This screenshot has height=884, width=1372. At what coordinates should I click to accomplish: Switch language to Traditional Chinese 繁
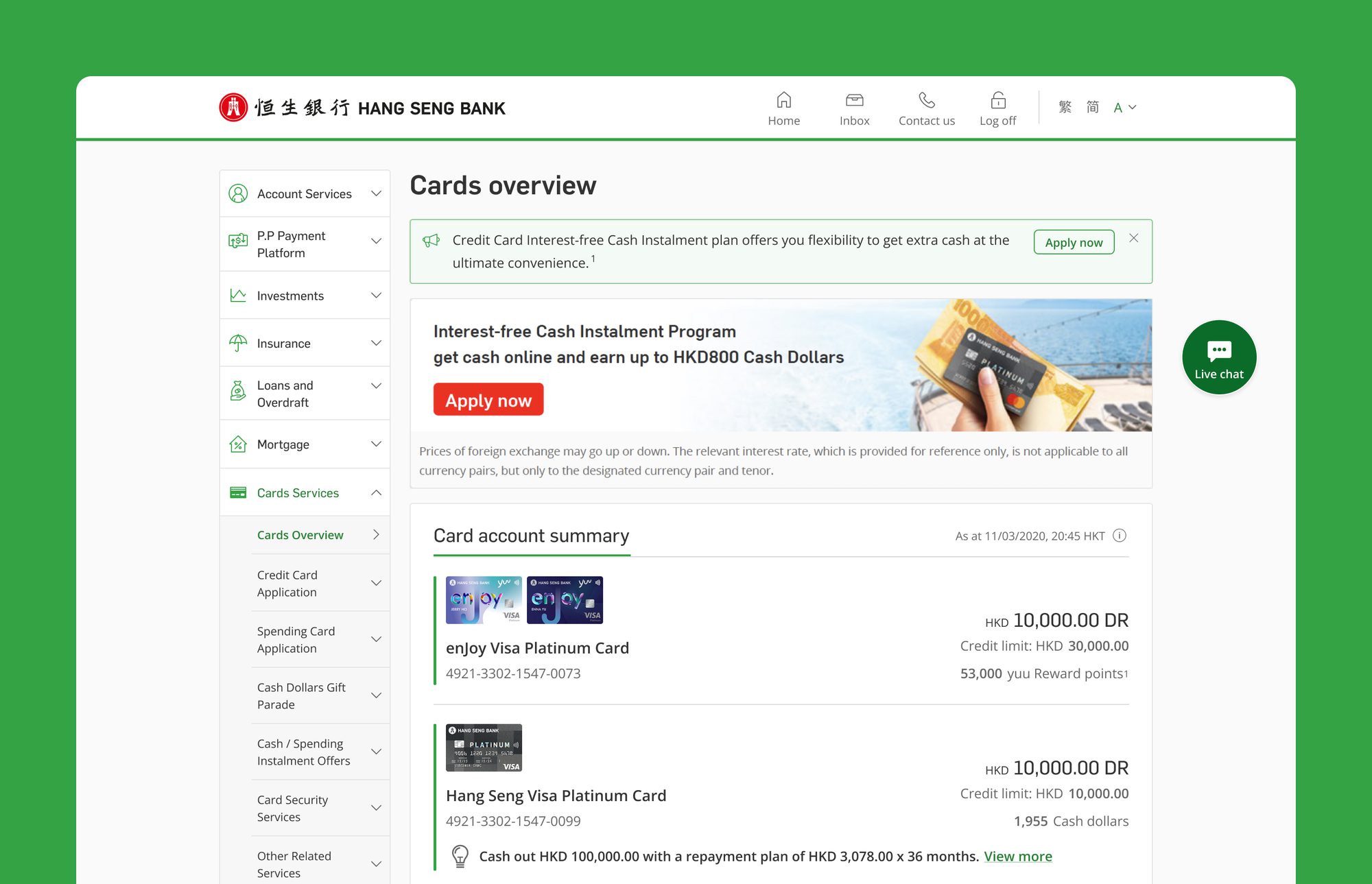pyautogui.click(x=1065, y=107)
